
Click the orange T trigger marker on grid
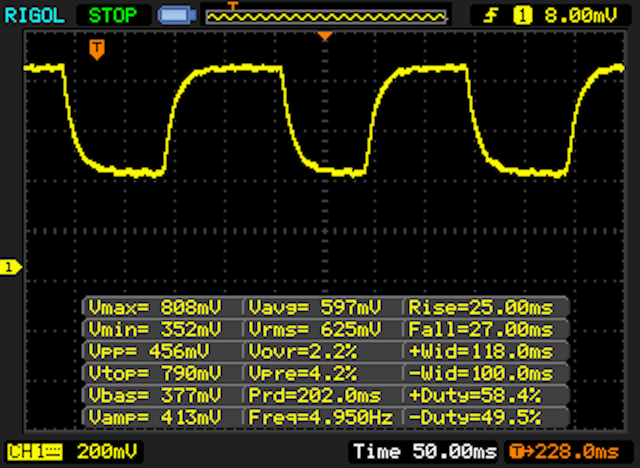click(96, 49)
